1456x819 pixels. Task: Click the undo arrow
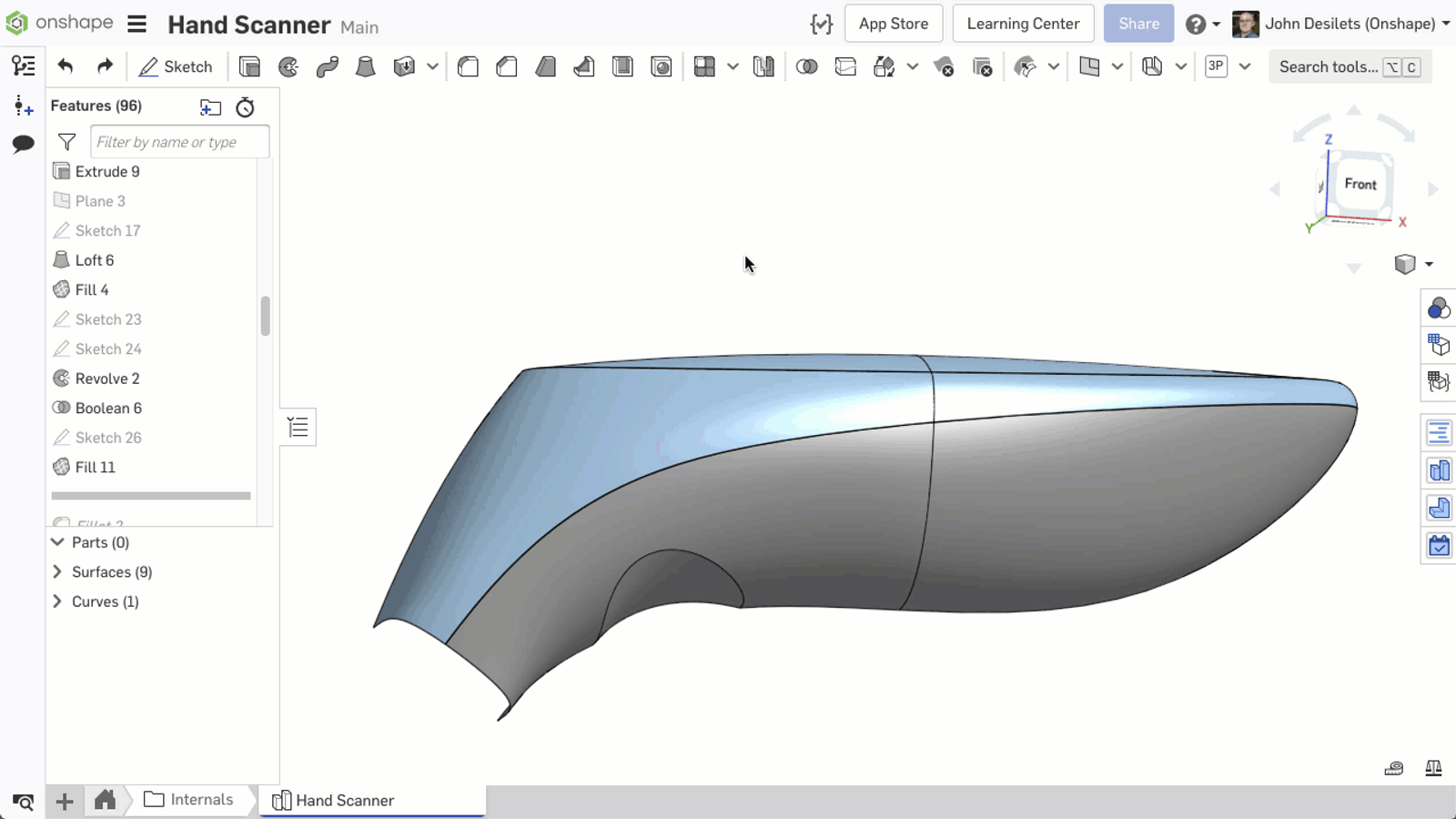(65, 66)
